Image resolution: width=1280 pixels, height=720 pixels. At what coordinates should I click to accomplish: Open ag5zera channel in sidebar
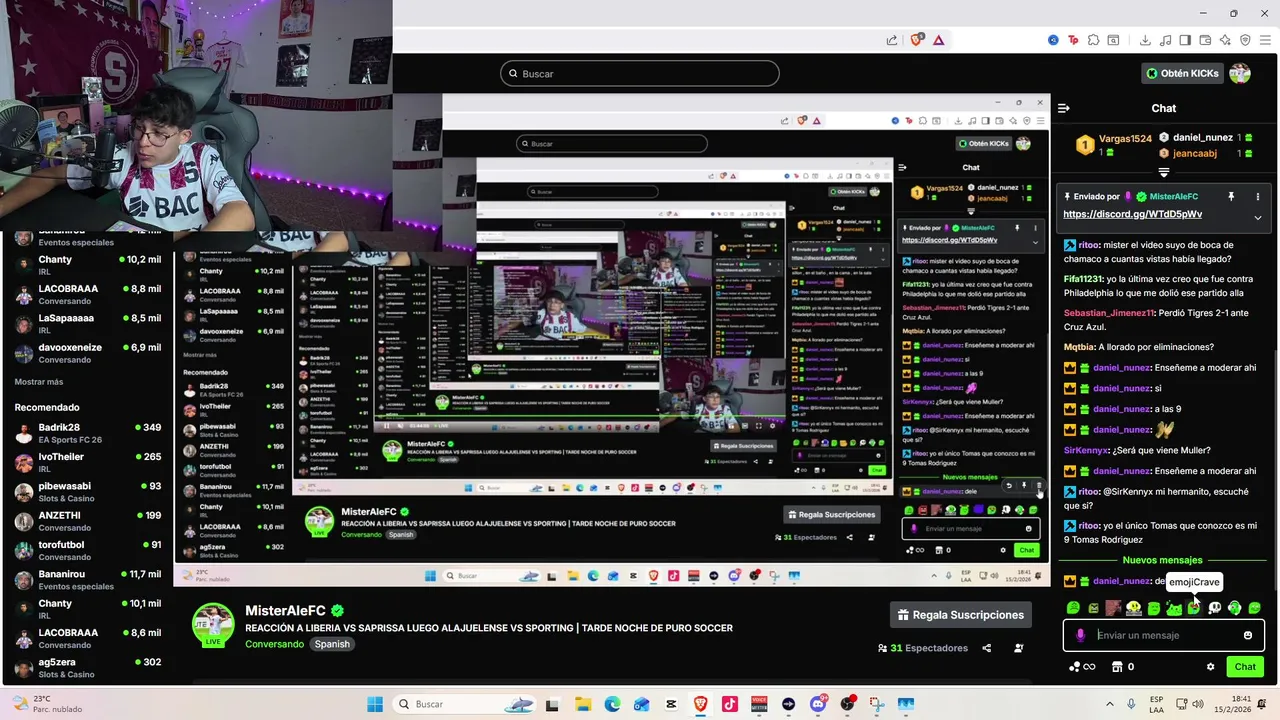tap(87, 667)
